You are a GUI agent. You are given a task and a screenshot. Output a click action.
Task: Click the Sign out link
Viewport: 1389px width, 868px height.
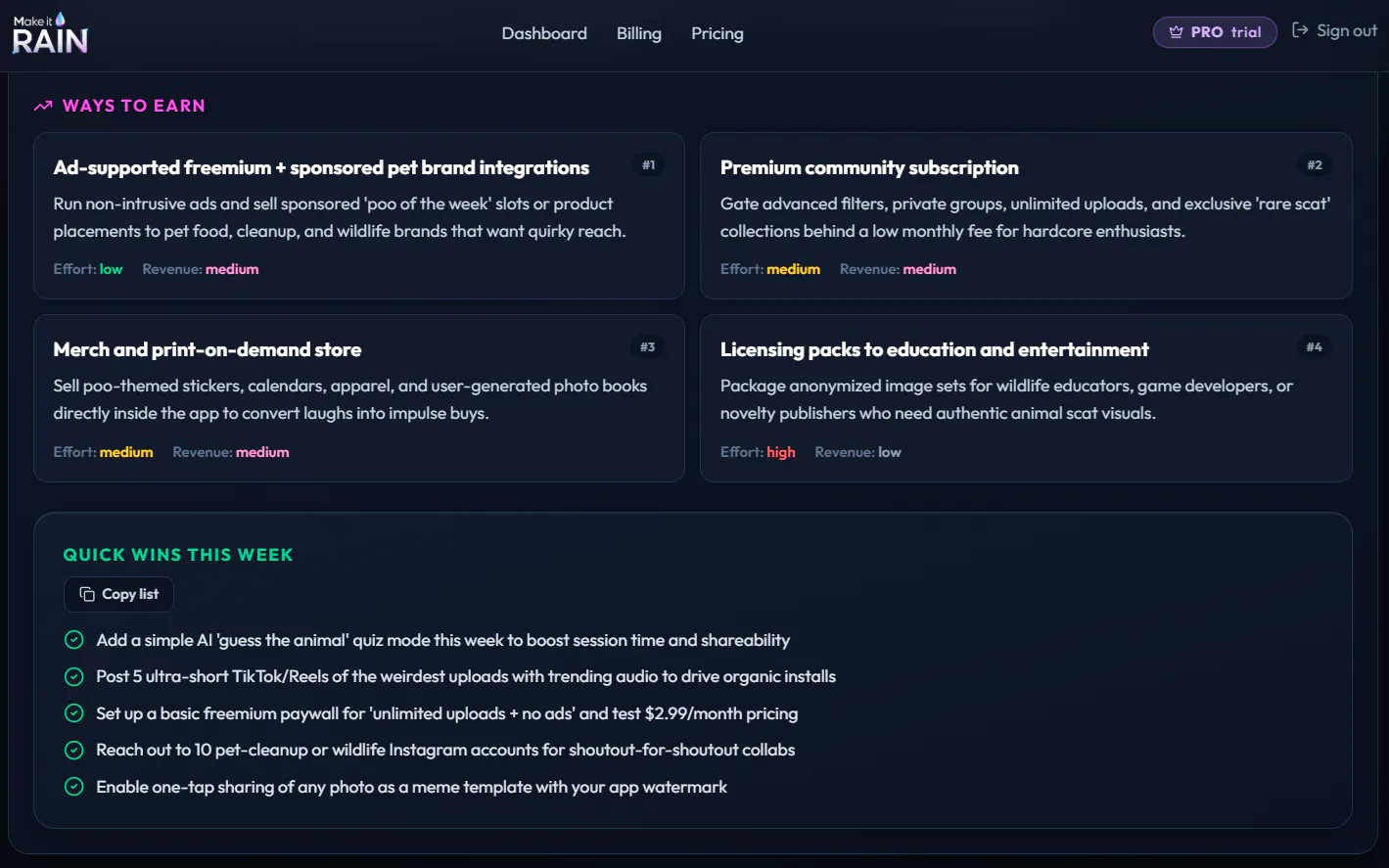coord(1334,30)
